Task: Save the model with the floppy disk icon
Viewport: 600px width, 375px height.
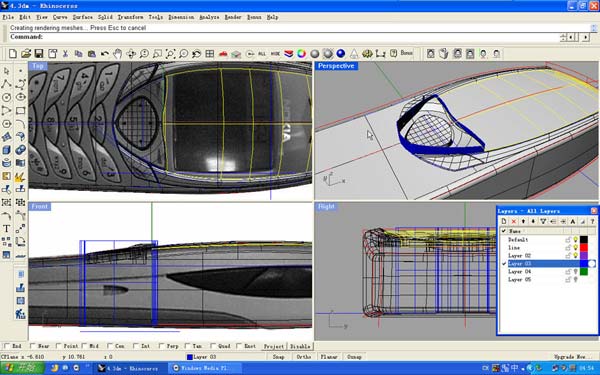Action: coord(39,54)
